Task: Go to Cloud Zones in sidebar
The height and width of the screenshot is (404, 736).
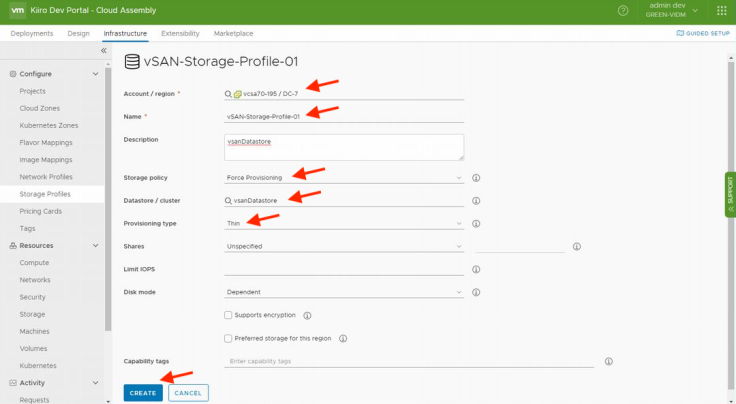Action: tap(40, 108)
